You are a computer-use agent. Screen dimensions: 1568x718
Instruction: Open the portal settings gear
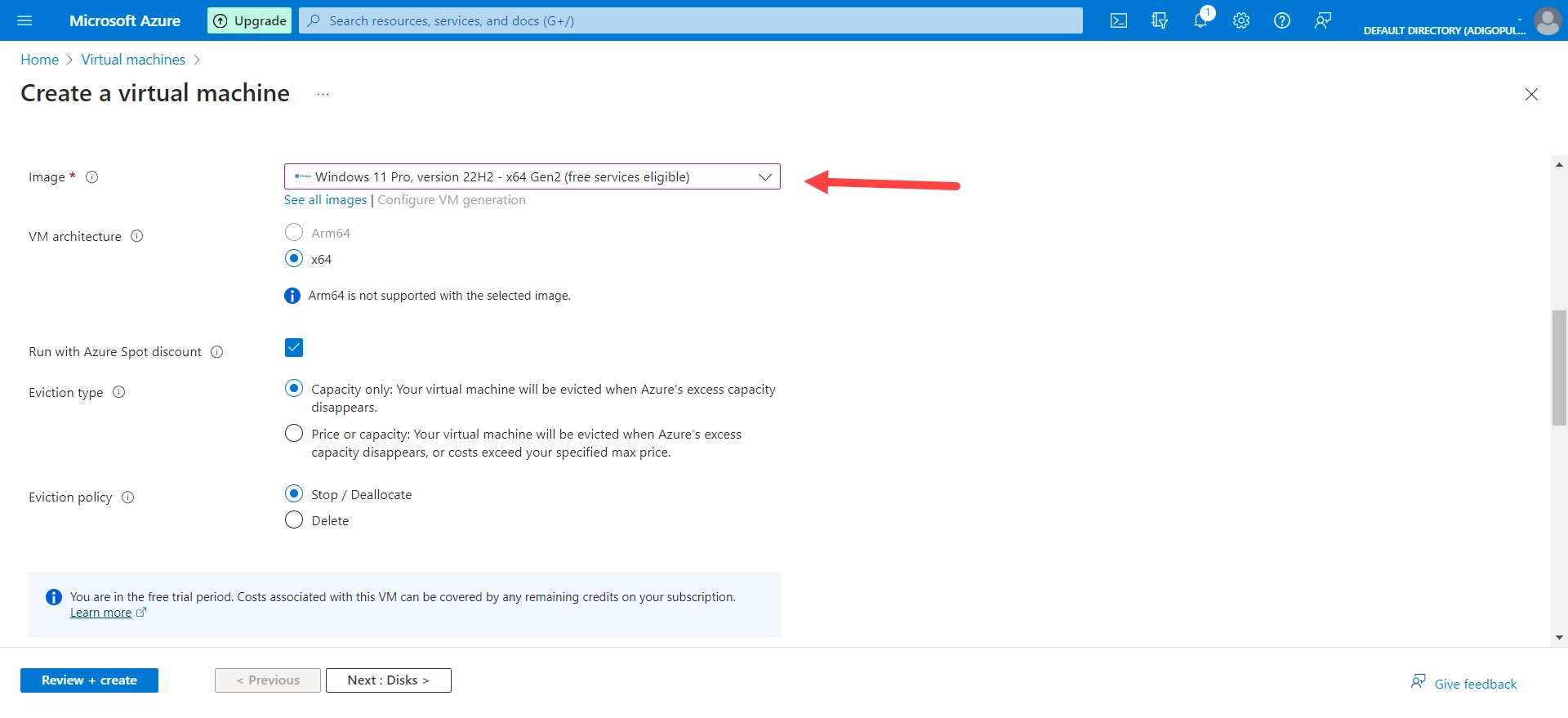(1241, 20)
